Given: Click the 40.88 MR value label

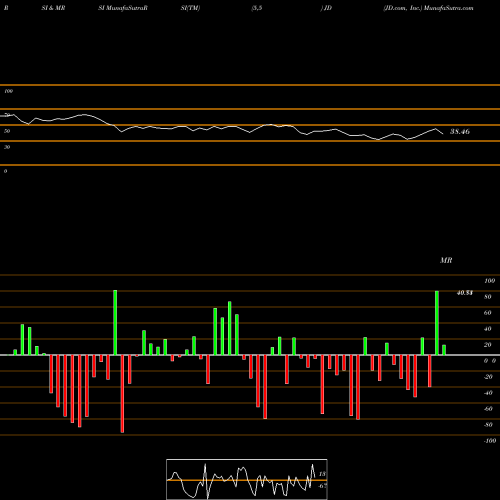Looking at the screenshot, I should (x=465, y=293).
